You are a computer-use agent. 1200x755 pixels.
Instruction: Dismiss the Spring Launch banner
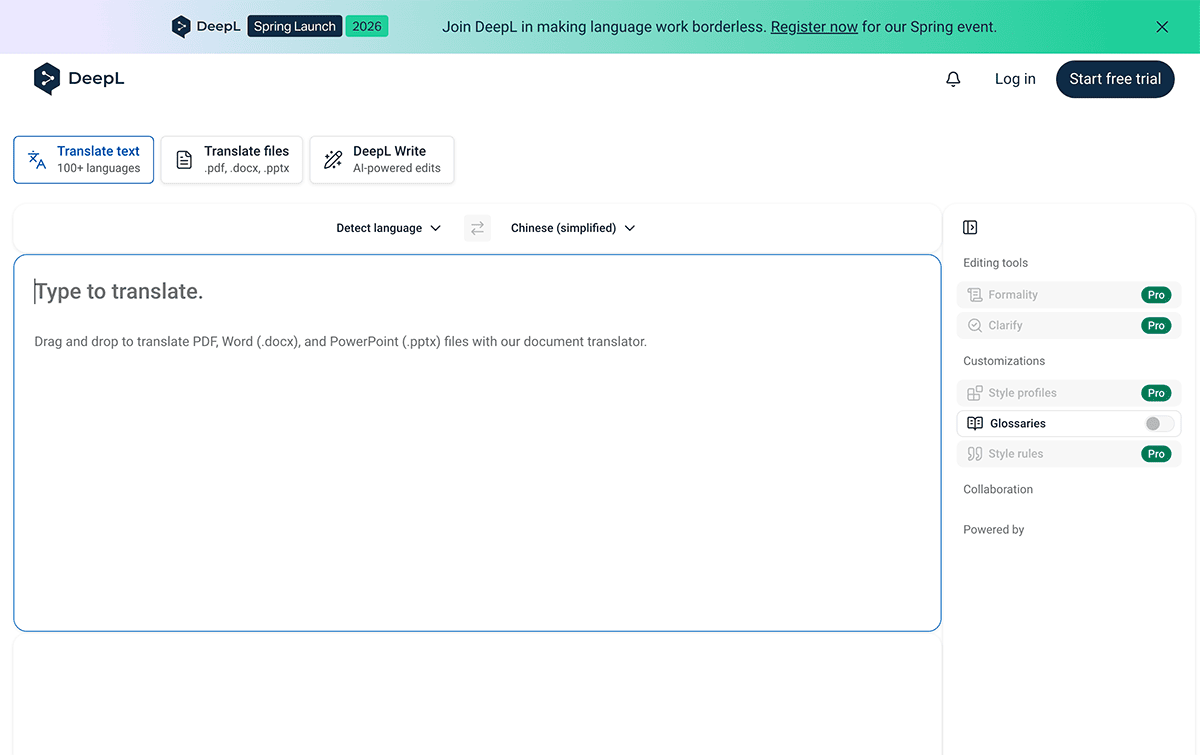[x=1162, y=27]
